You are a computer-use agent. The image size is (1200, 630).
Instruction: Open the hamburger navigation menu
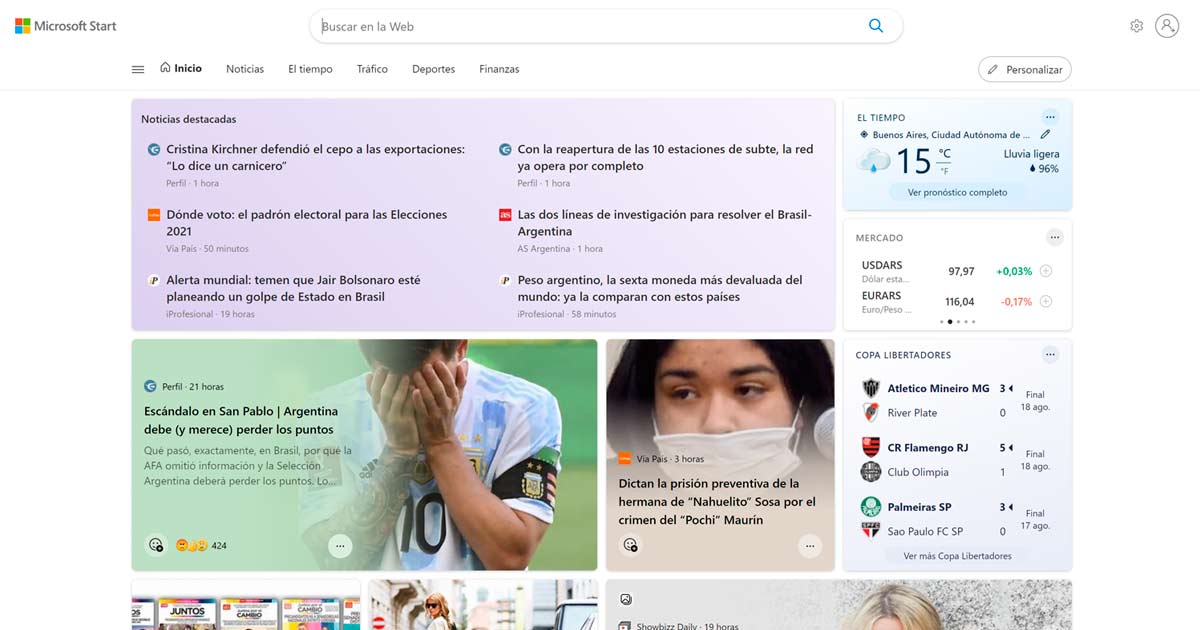[138, 69]
